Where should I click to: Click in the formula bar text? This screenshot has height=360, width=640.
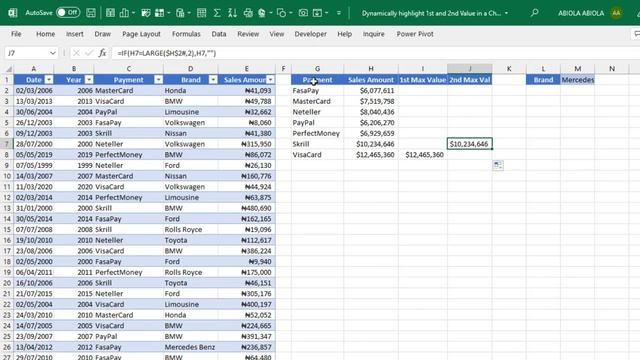(167, 53)
